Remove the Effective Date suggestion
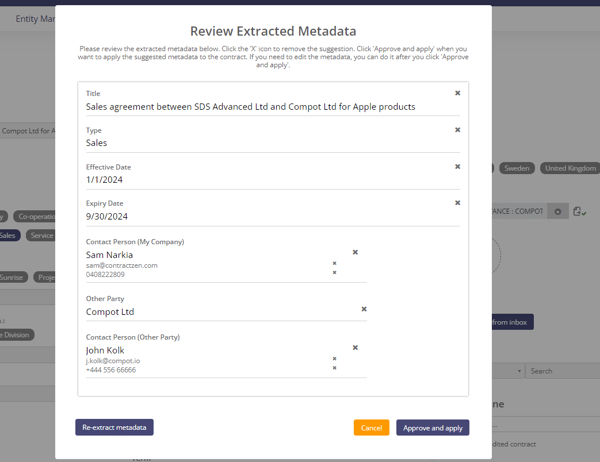 (x=457, y=167)
